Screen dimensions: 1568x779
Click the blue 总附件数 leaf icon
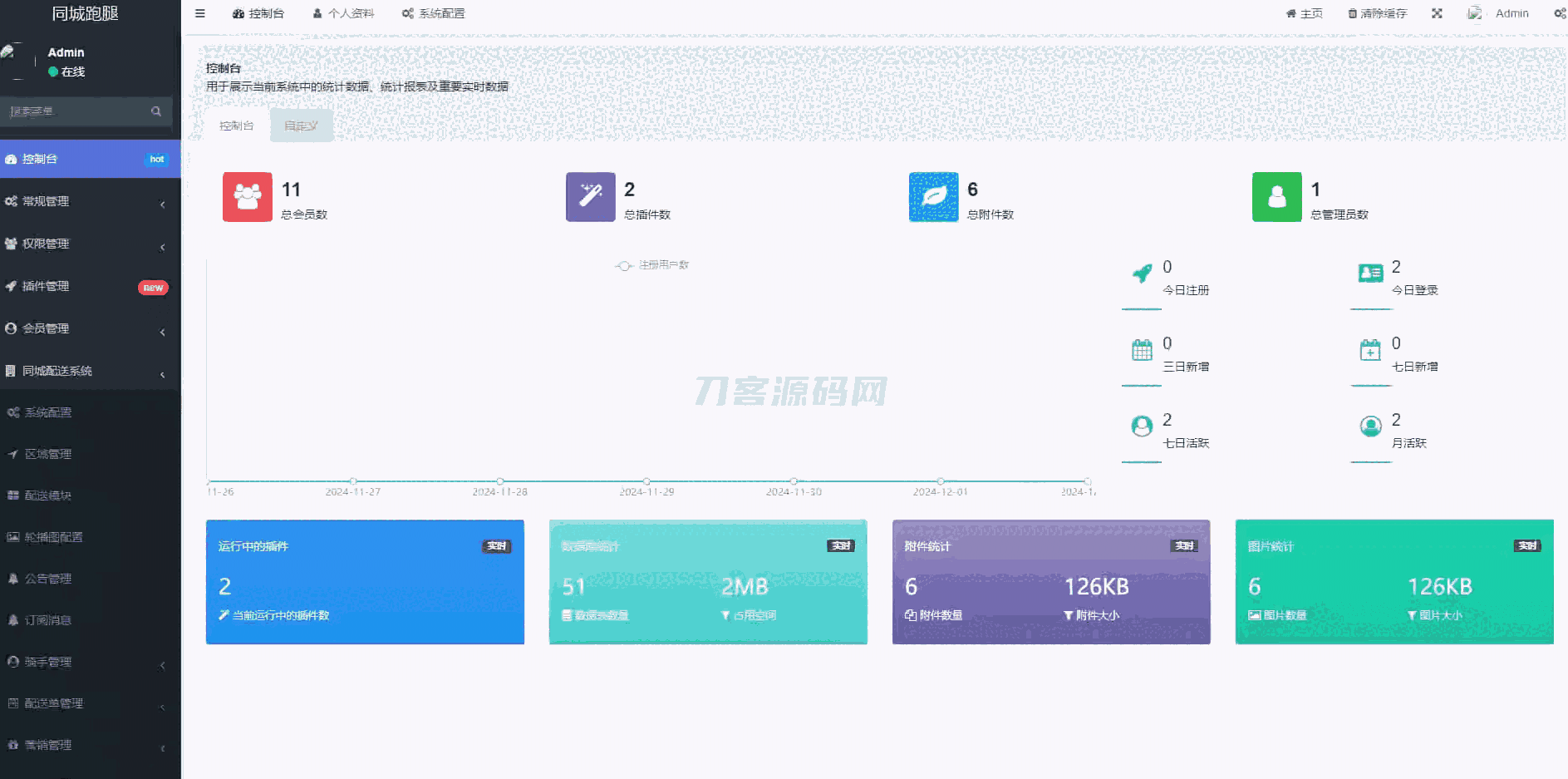[x=934, y=197]
